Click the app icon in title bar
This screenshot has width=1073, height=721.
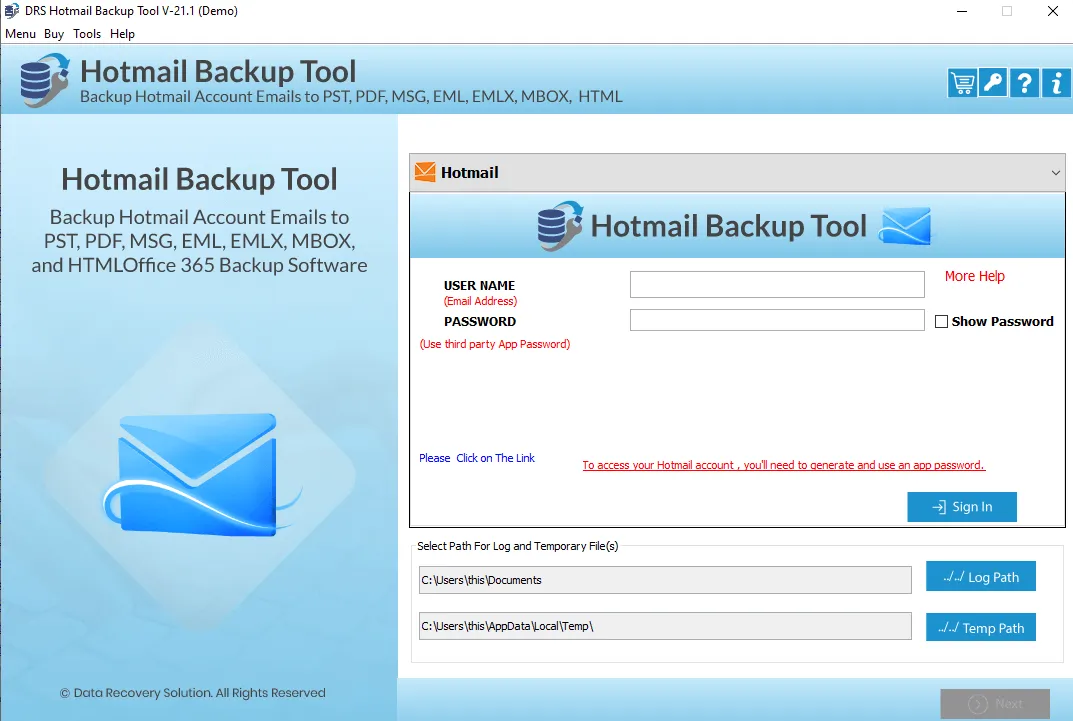(x=12, y=11)
